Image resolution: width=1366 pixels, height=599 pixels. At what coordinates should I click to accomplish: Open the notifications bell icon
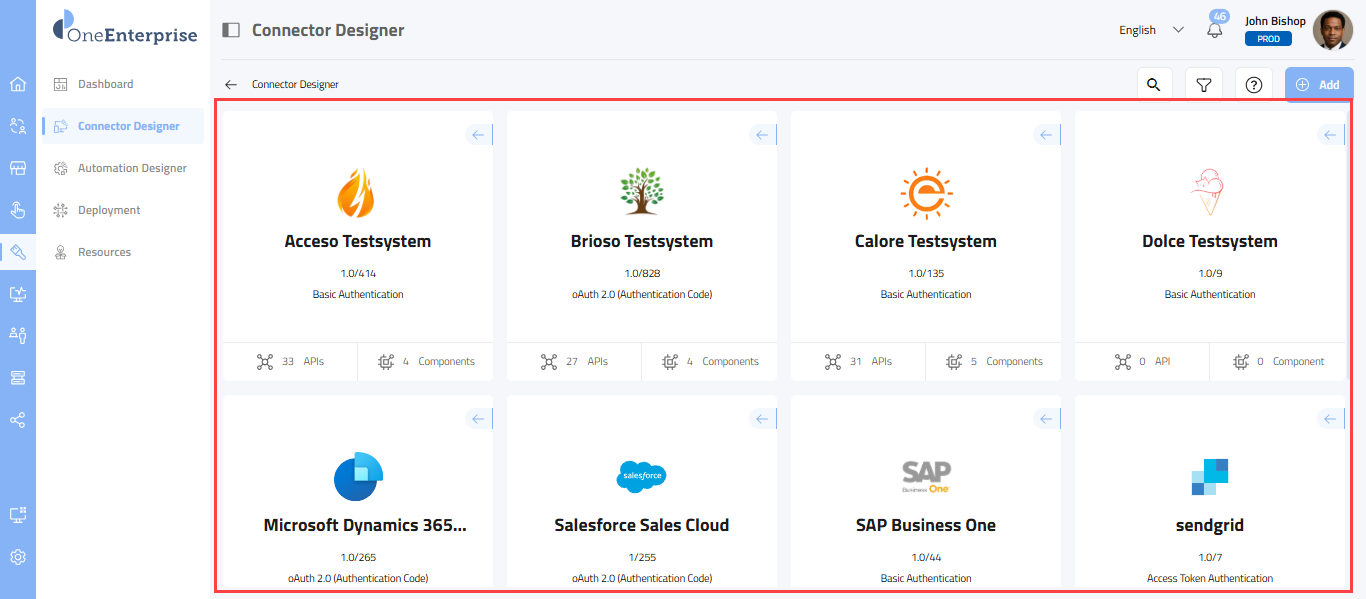1215,30
